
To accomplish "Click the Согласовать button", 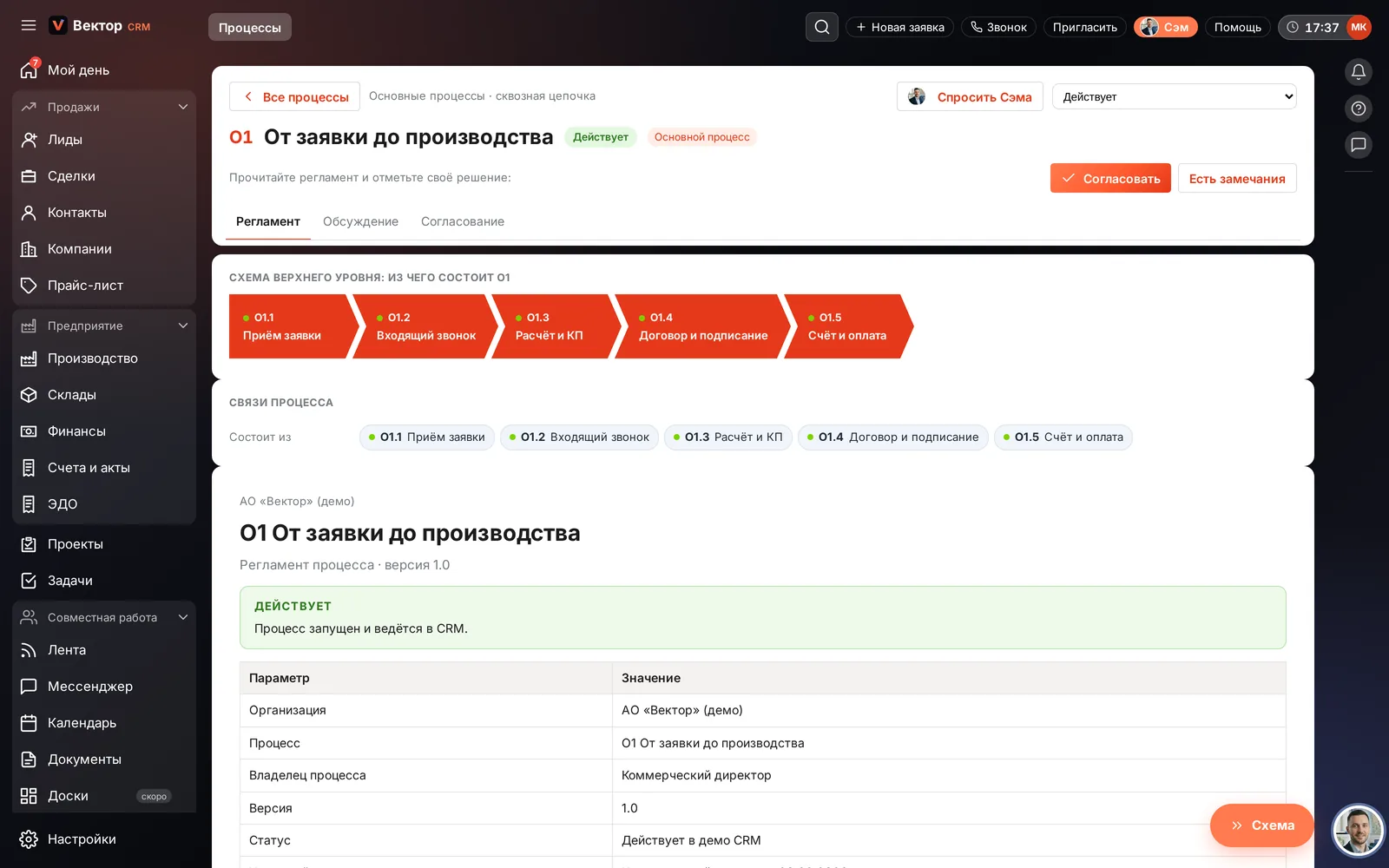I will 1110,178.
